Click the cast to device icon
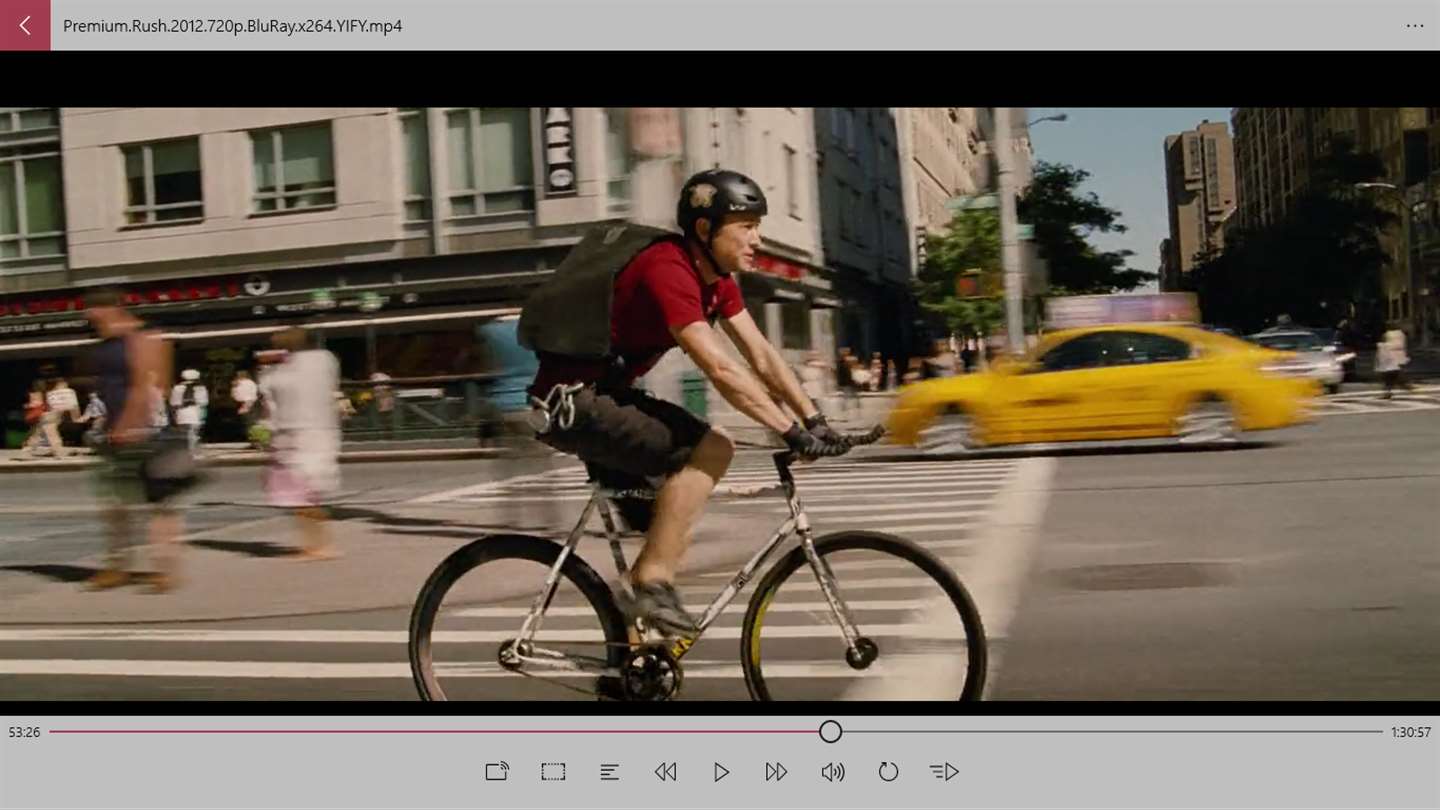The height and width of the screenshot is (810, 1440). 497,772
